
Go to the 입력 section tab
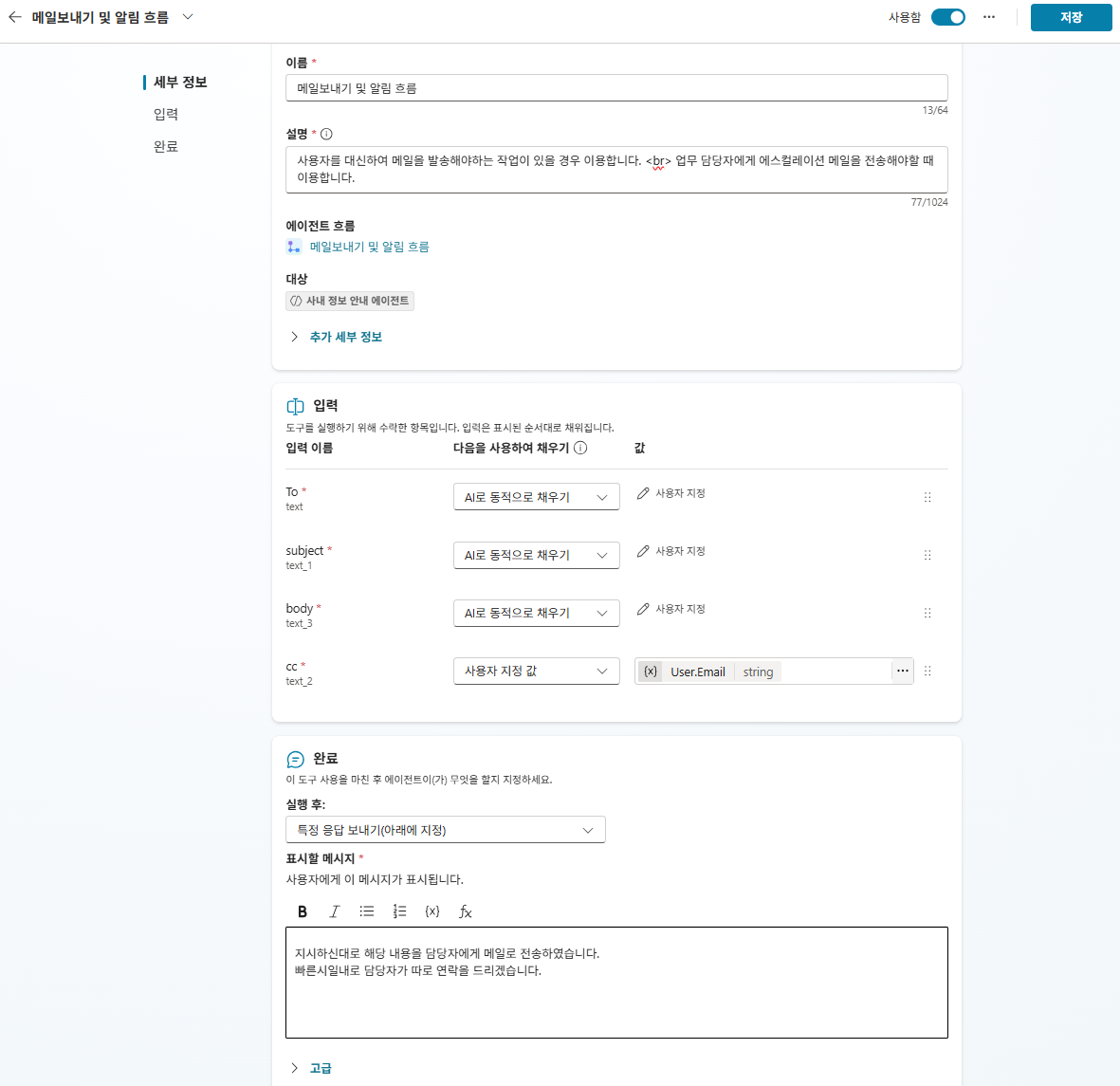pos(166,115)
